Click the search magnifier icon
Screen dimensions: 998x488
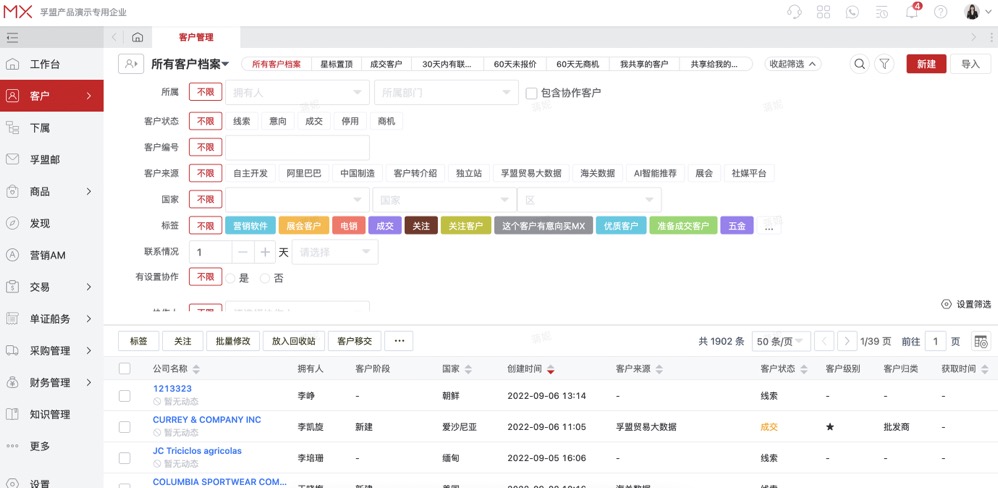tap(859, 64)
